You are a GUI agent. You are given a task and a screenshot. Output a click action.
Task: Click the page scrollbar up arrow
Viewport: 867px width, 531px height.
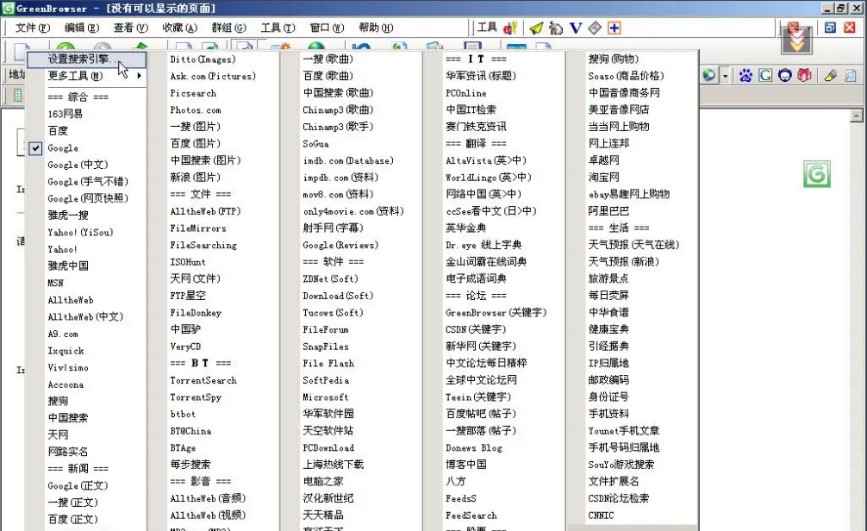(x=856, y=116)
